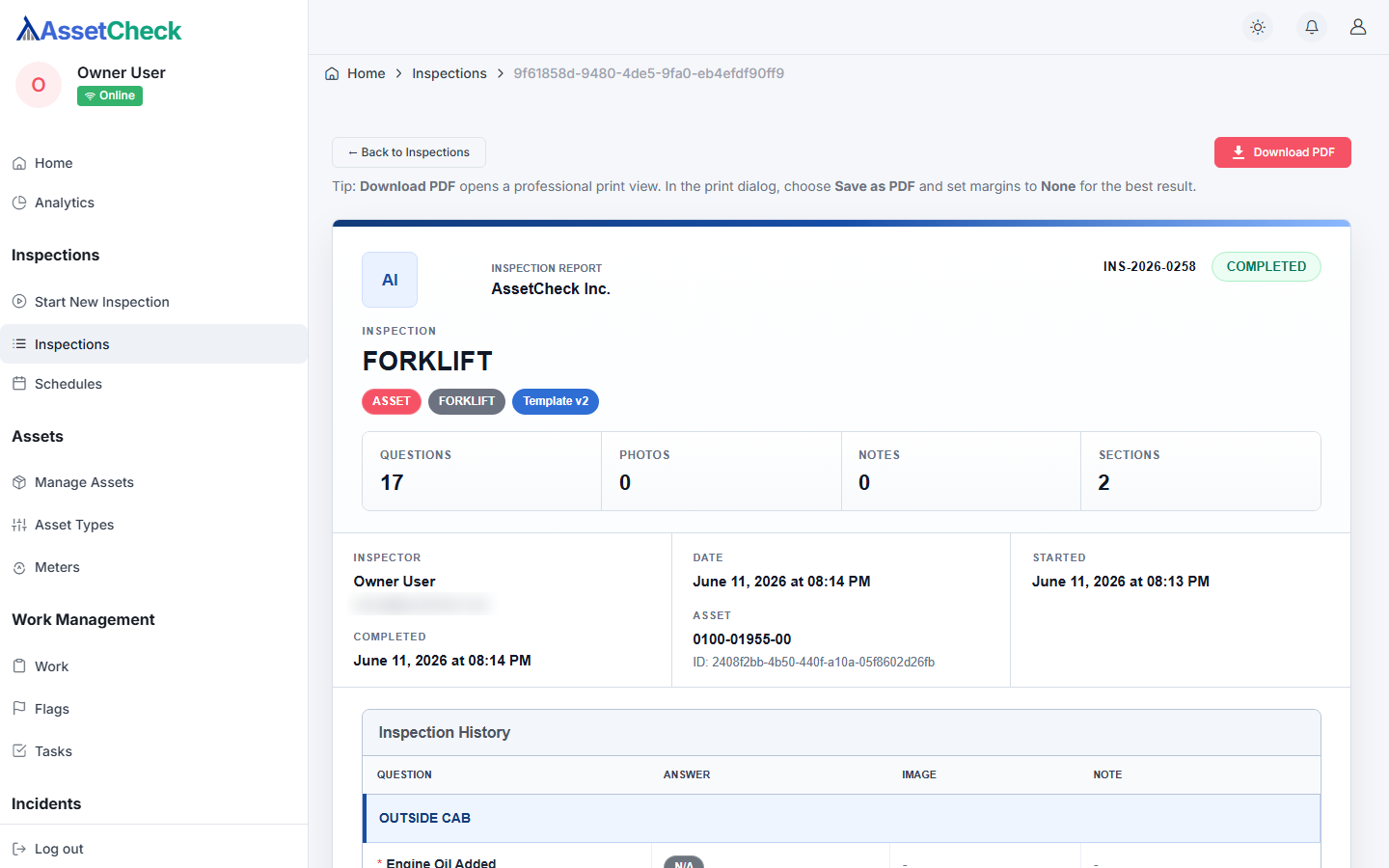1389x868 pixels.
Task: Click the SECTIONS count card
Action: [x=1201, y=471]
